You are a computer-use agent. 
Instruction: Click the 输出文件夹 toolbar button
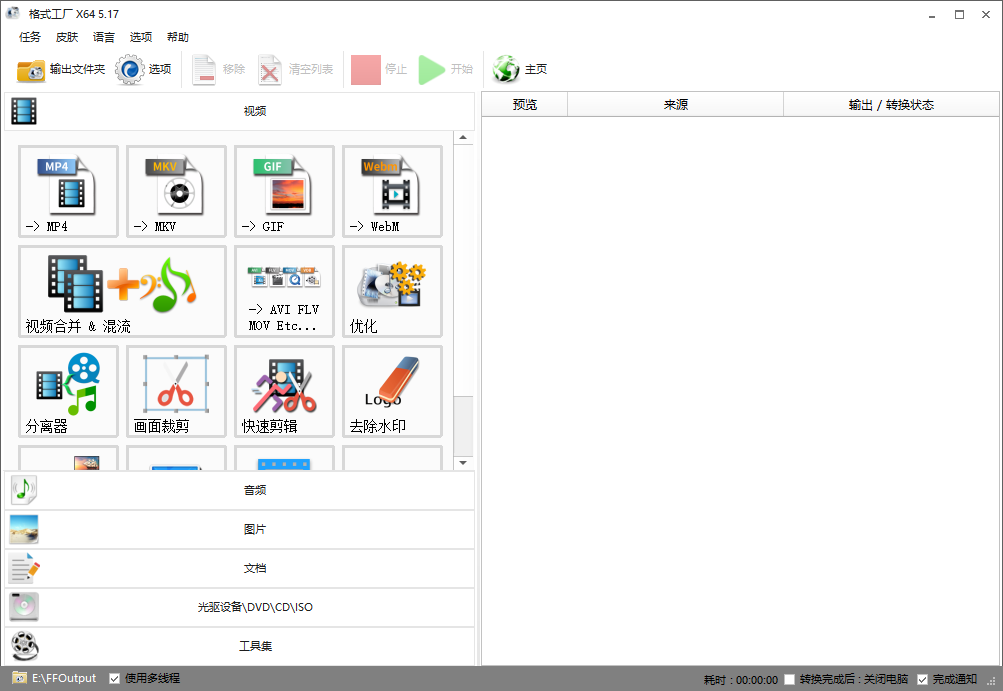(x=61, y=69)
